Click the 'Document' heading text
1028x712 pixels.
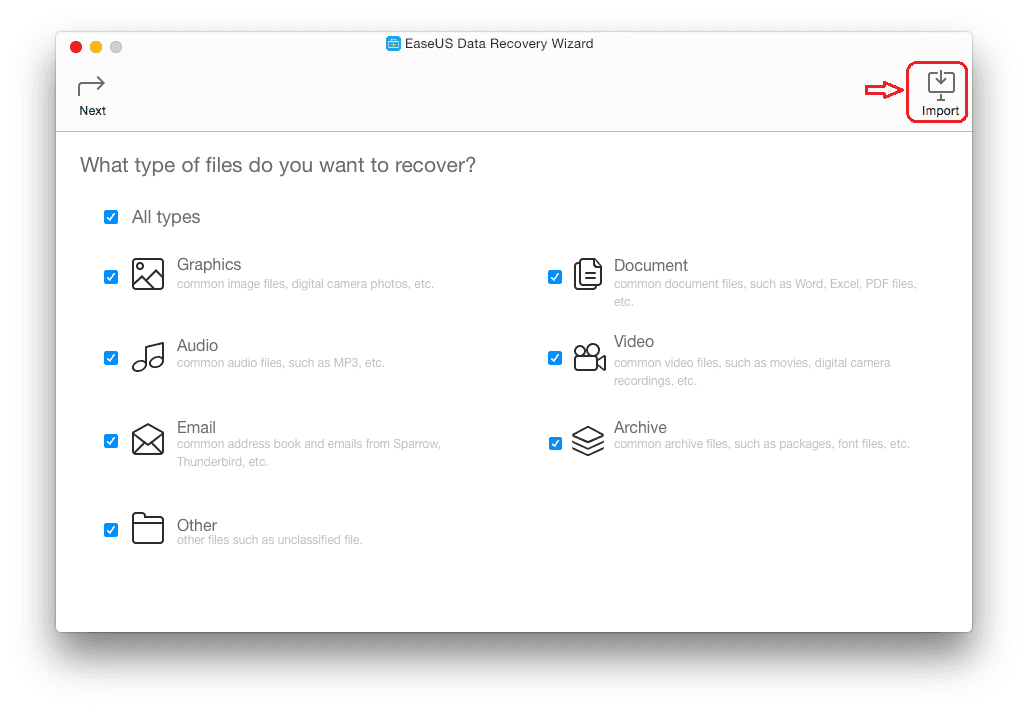pos(650,266)
